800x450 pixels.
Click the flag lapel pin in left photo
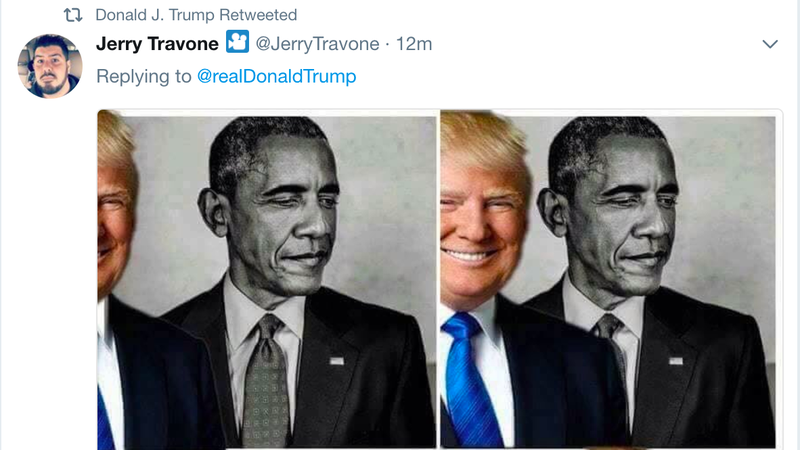[x=337, y=361]
